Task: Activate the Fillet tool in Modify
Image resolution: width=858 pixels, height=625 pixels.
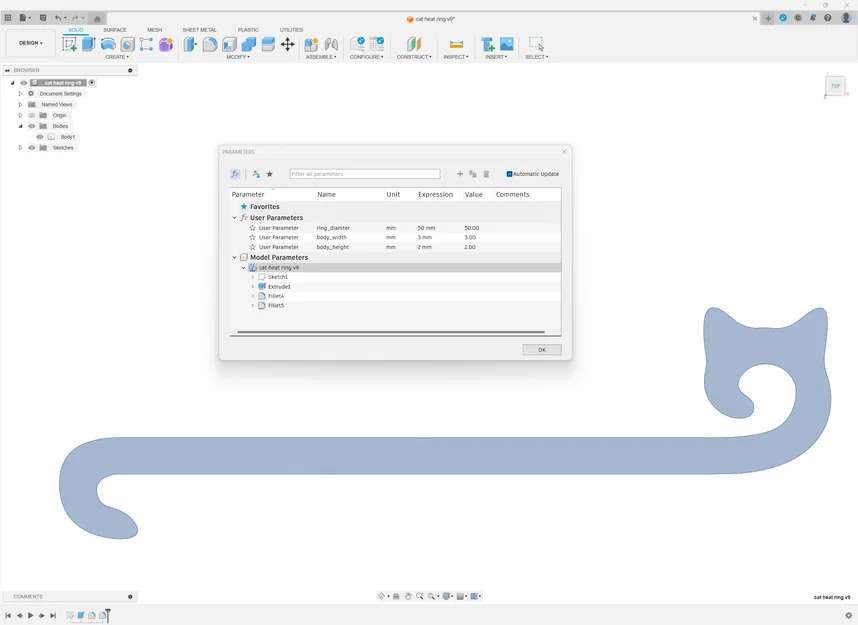Action: click(208, 45)
